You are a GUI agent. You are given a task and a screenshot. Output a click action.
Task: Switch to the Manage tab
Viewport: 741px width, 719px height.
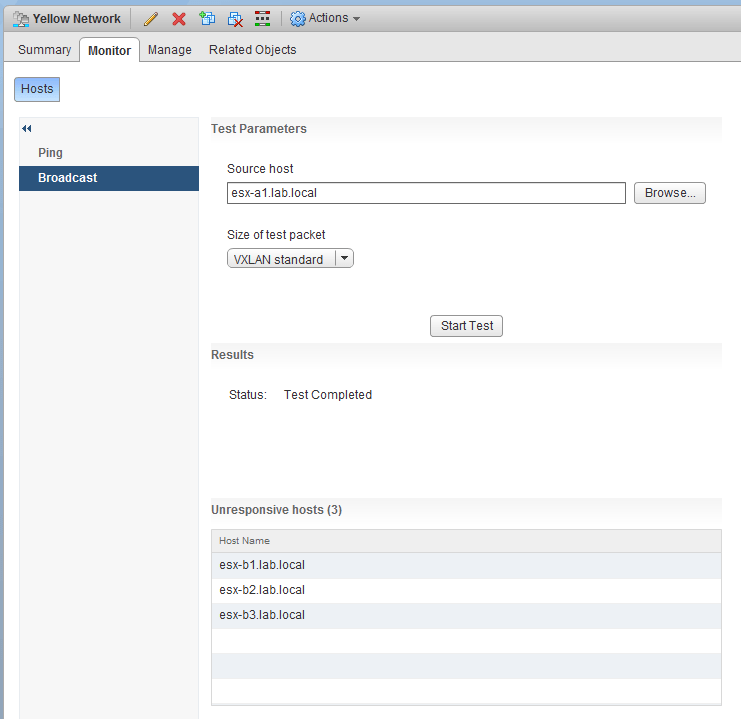click(169, 50)
